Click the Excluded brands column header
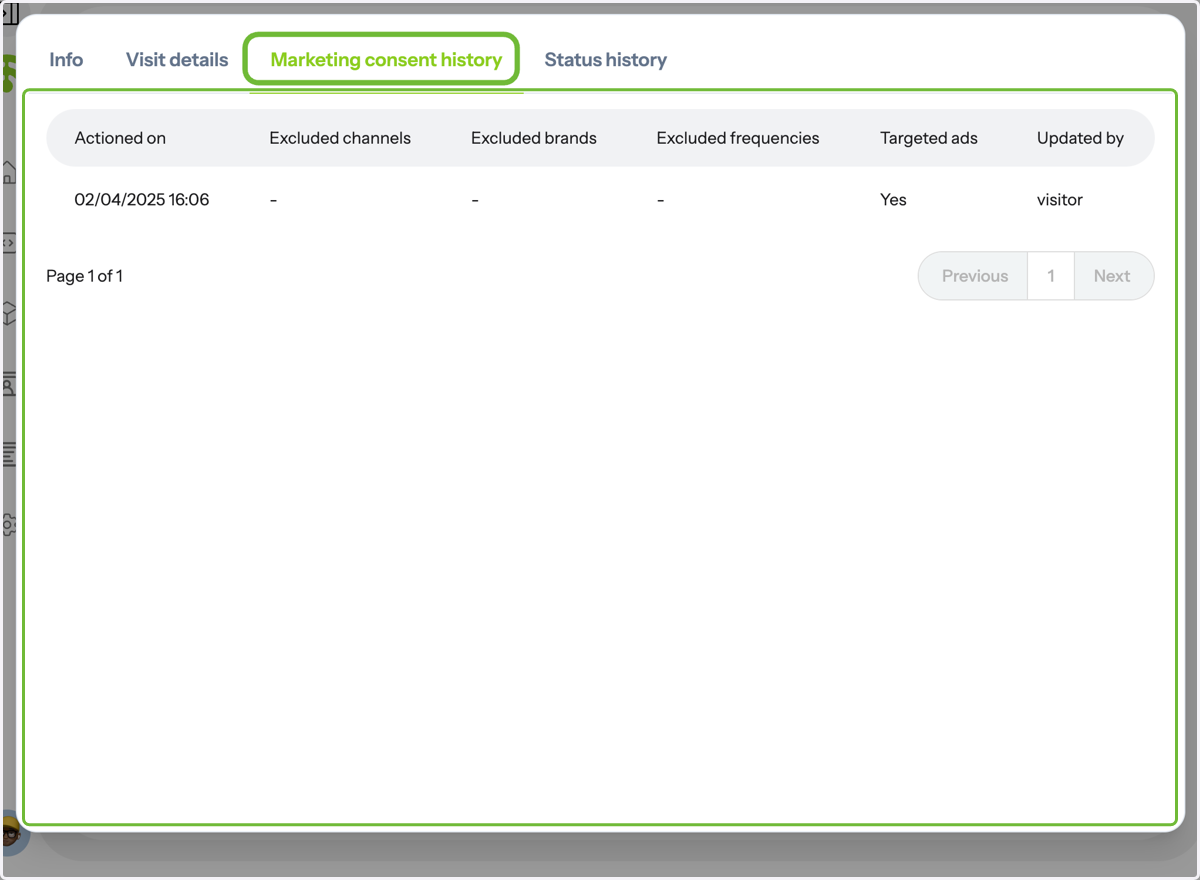The width and height of the screenshot is (1200, 880). pyautogui.click(x=534, y=138)
